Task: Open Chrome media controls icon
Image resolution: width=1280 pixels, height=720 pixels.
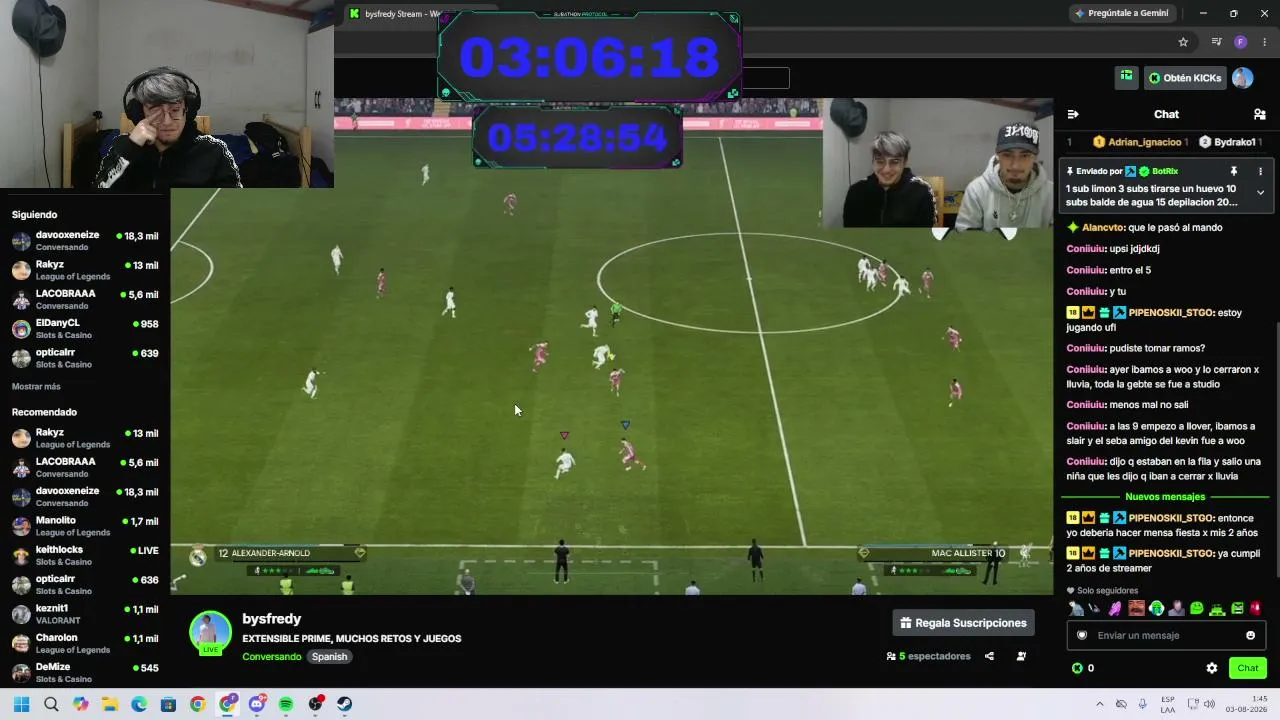Action: pos(1216,42)
